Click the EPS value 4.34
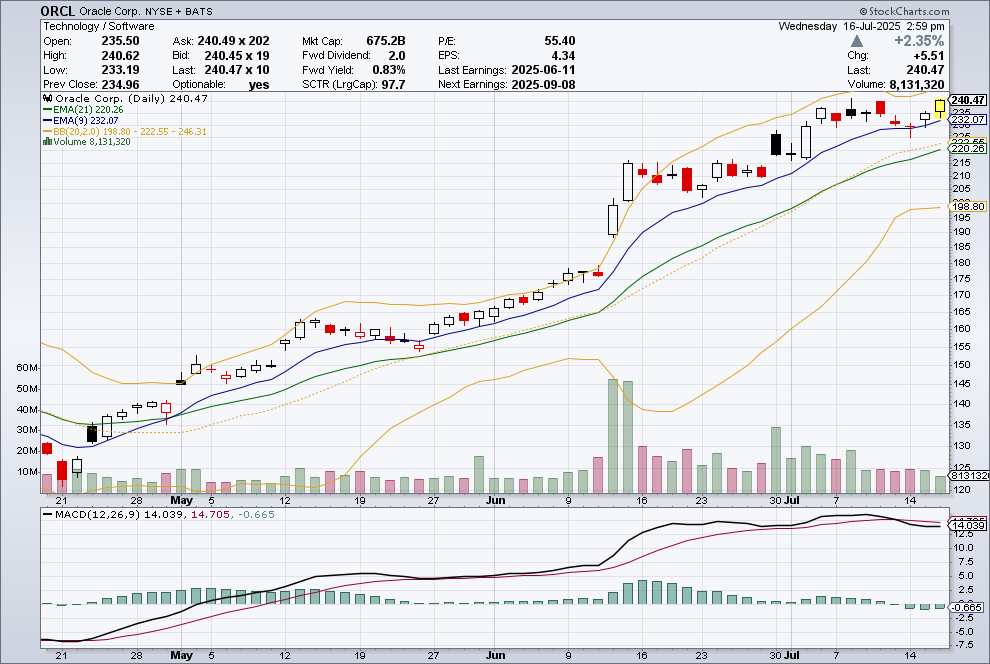This screenshot has height=664, width=990. [563, 56]
